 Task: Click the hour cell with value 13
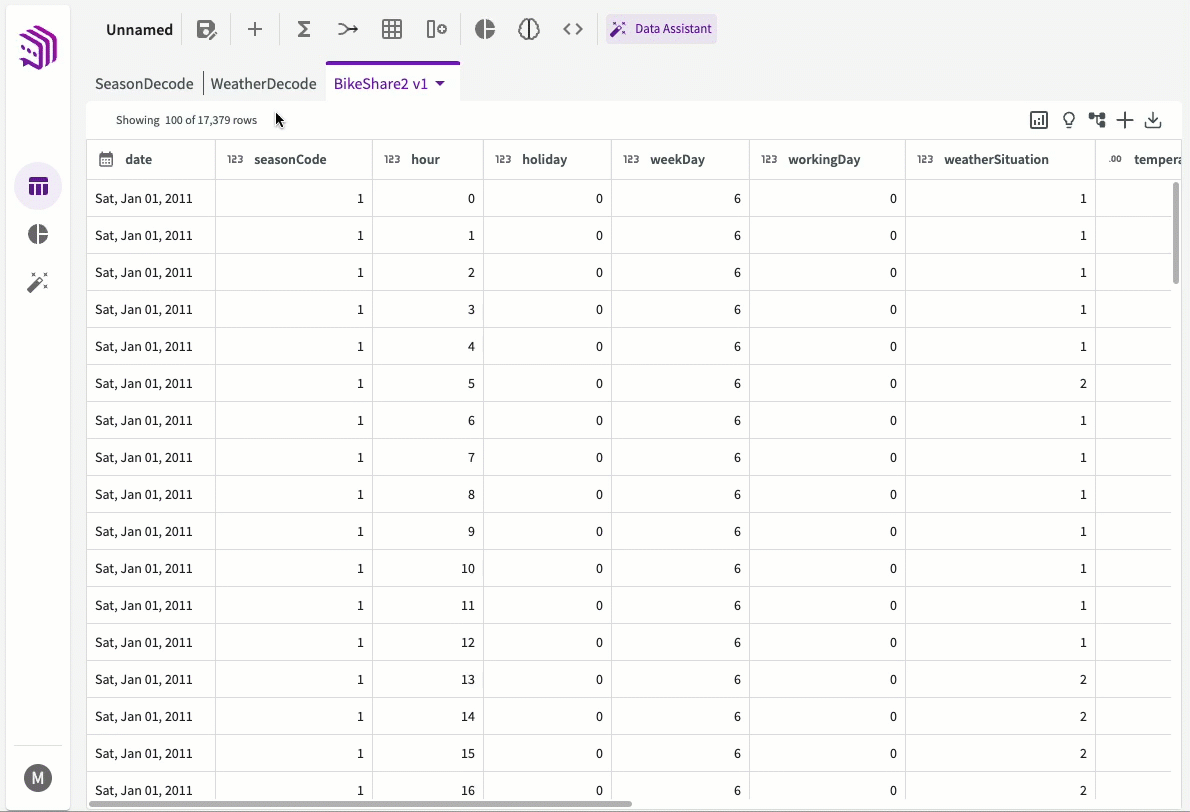(428, 679)
